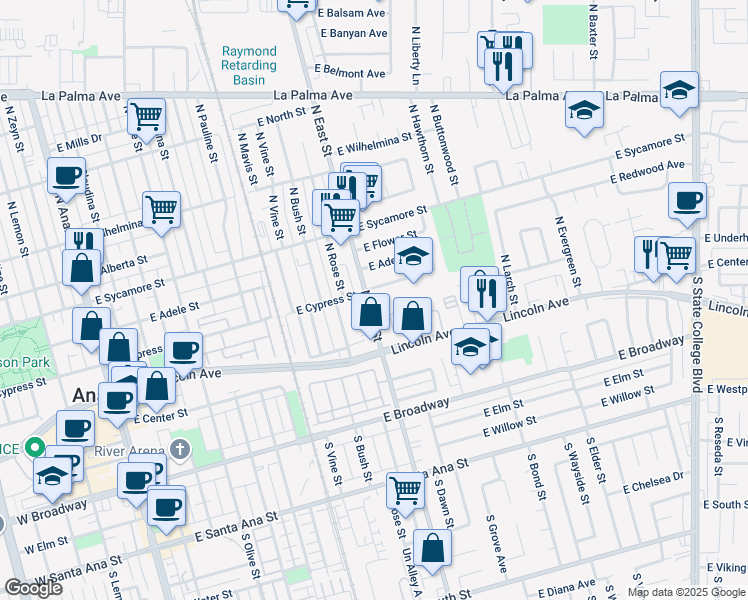Click the coffee cup marker below E Mills Dr

click(67, 177)
